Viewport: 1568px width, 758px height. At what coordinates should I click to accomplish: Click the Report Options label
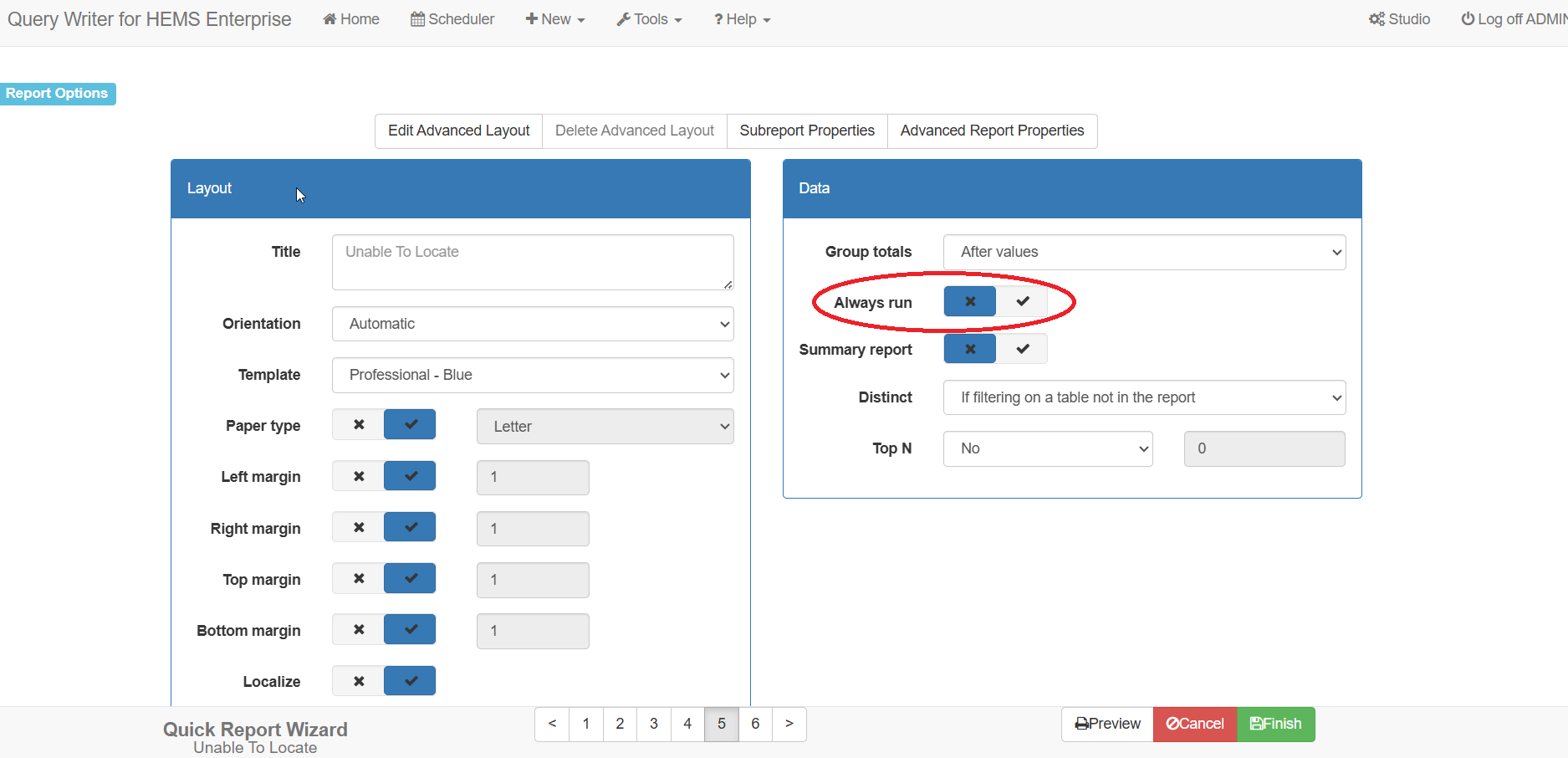point(57,94)
